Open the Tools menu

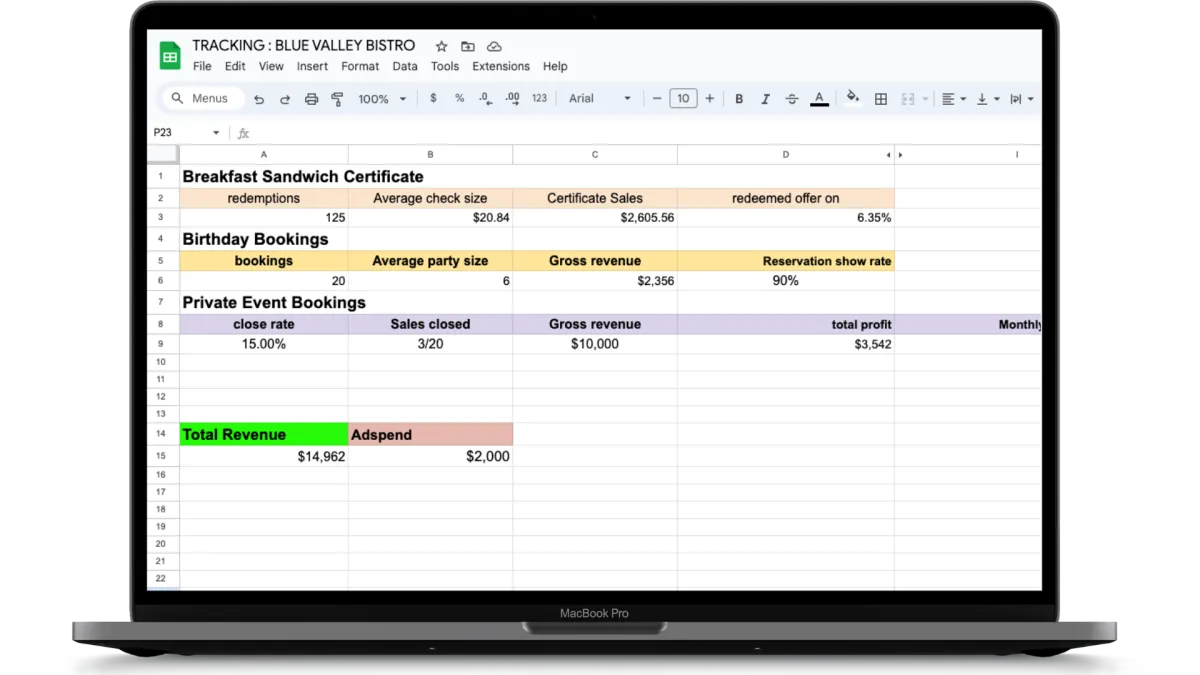click(x=445, y=66)
